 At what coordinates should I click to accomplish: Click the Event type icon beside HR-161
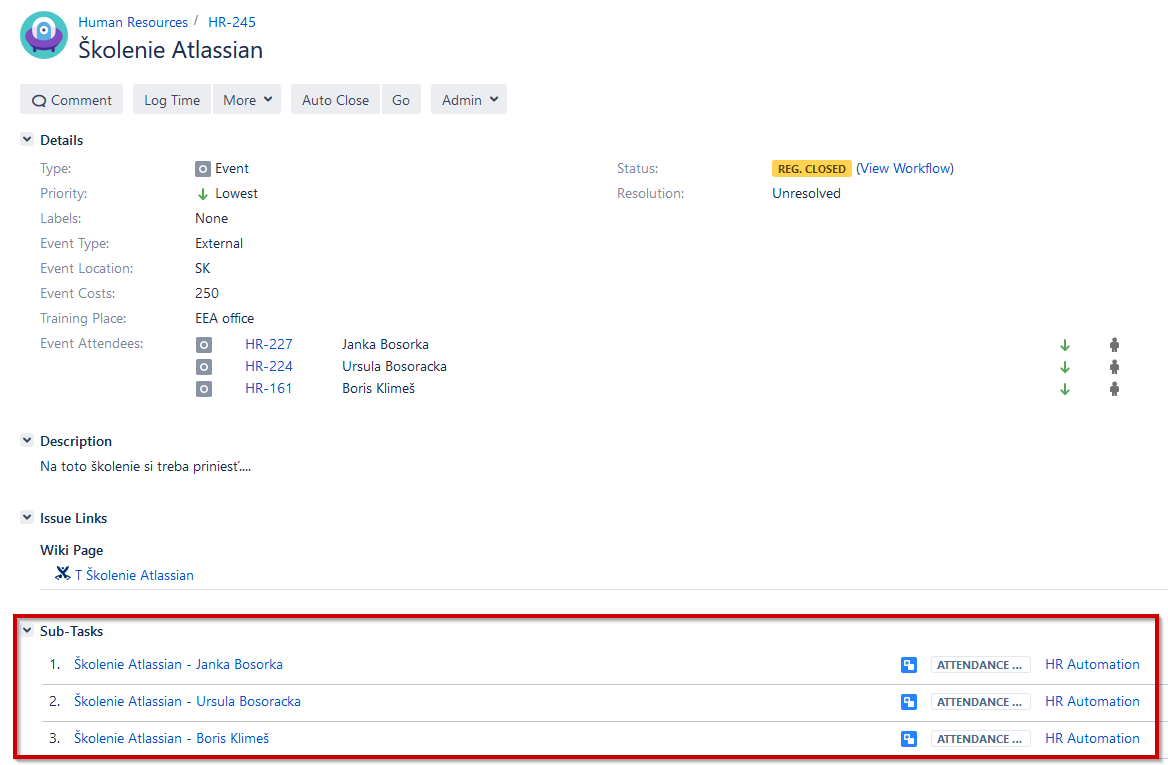point(204,389)
